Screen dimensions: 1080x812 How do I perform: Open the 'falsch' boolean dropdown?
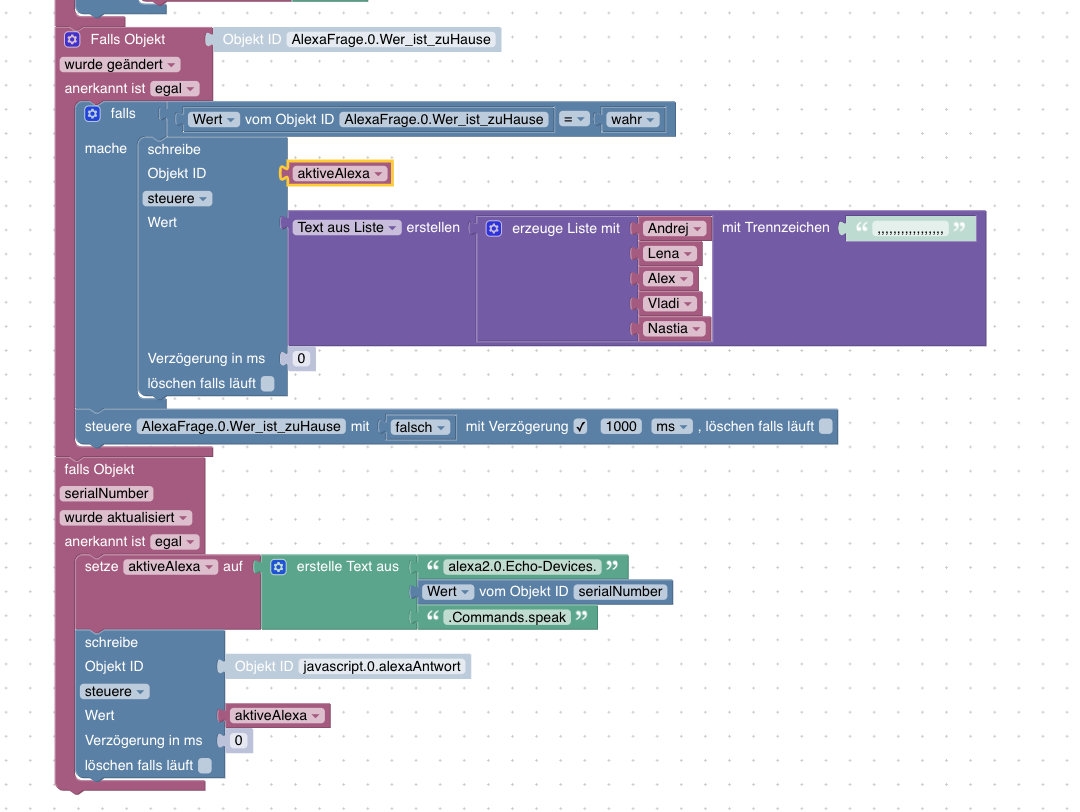pyautogui.click(x=420, y=427)
